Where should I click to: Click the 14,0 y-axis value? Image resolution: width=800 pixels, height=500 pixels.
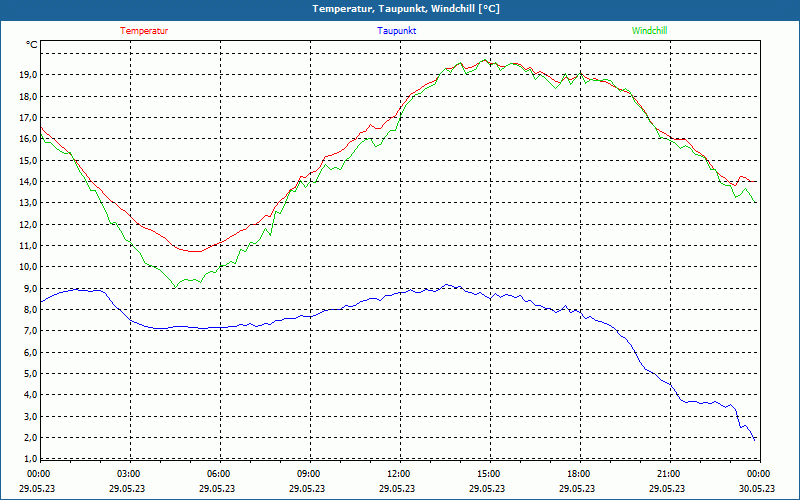28,182
